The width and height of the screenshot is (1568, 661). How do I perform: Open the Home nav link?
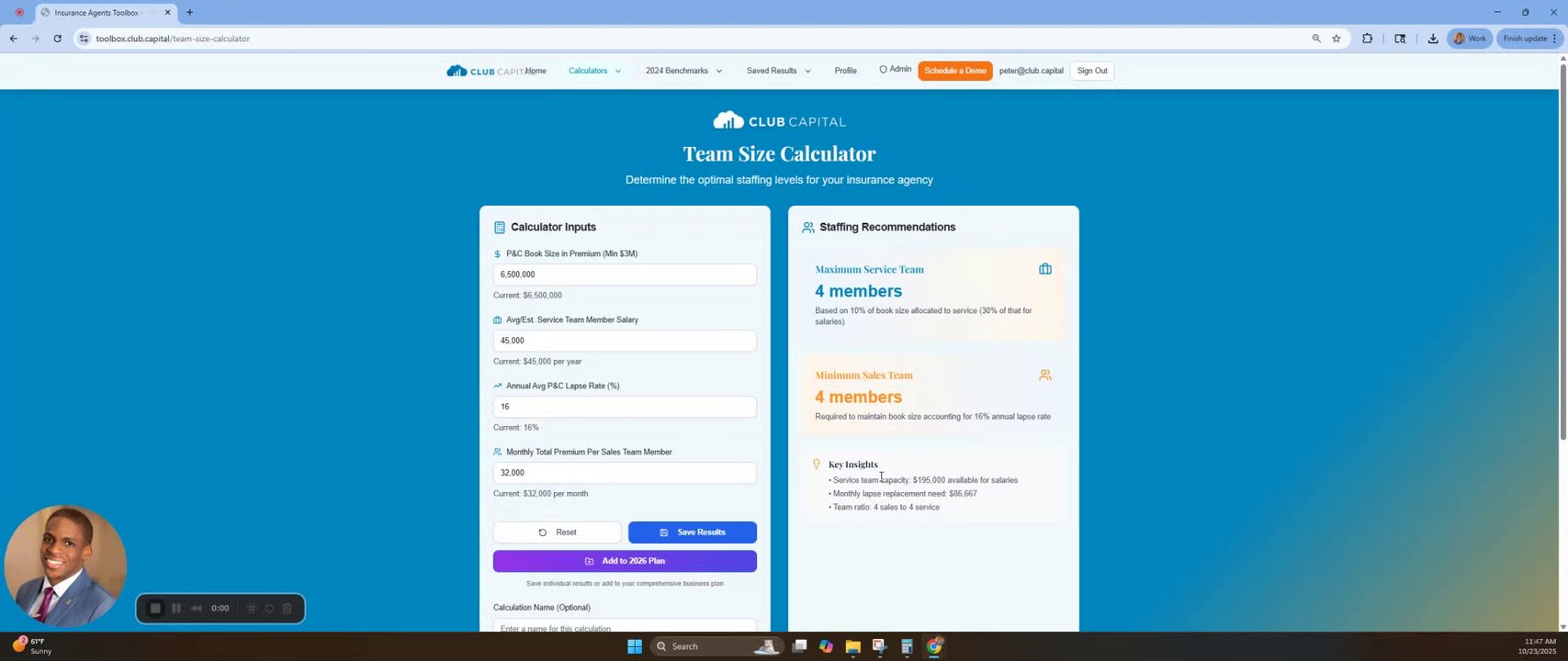coord(536,71)
